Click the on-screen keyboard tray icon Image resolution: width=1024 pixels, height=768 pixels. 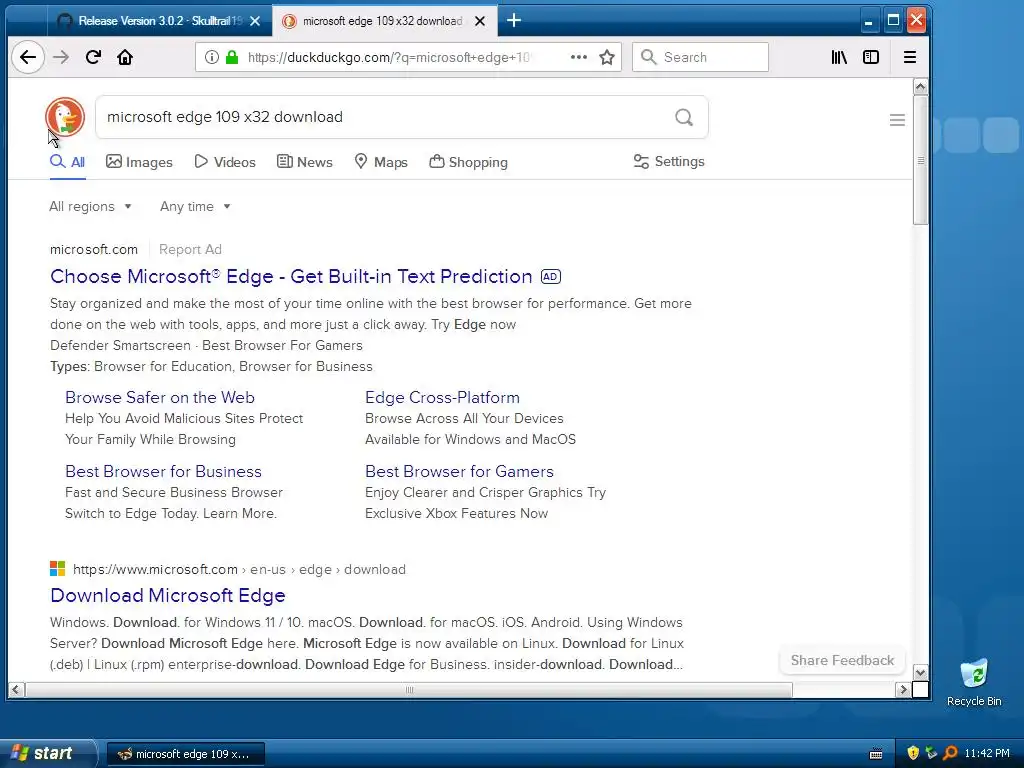click(876, 754)
